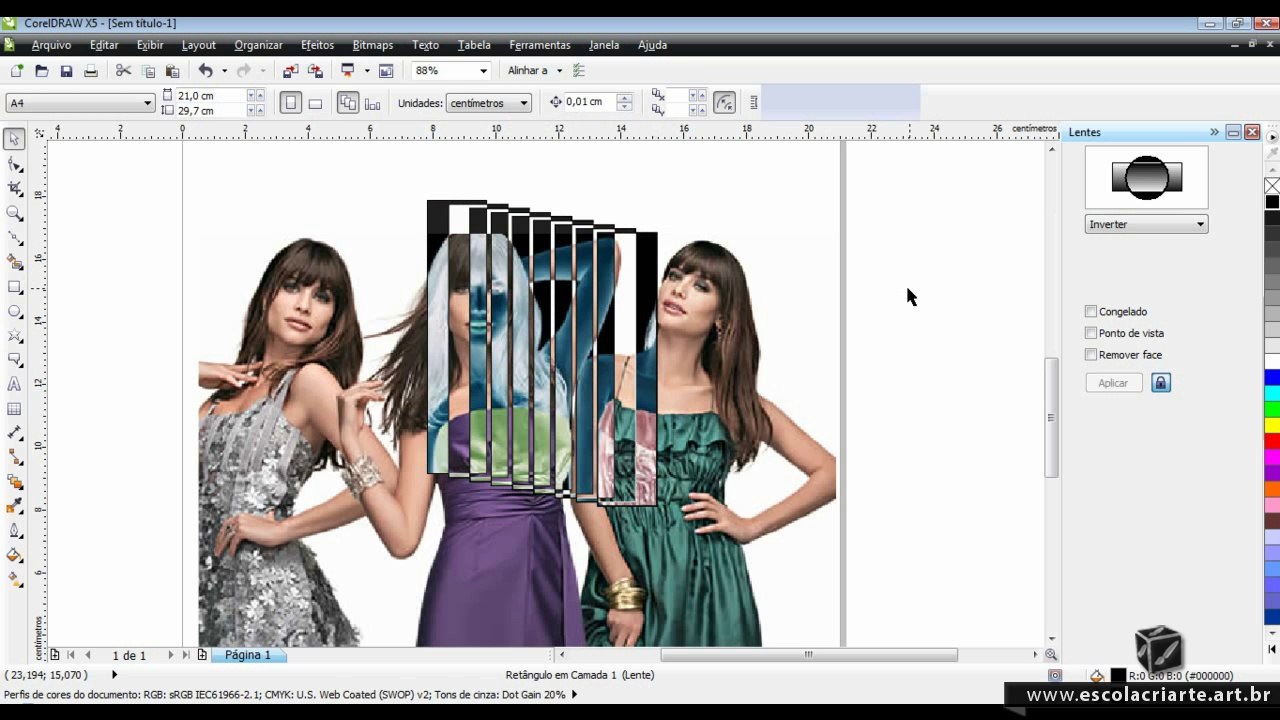Paste from clipboard
1280x720 pixels.
click(x=172, y=71)
